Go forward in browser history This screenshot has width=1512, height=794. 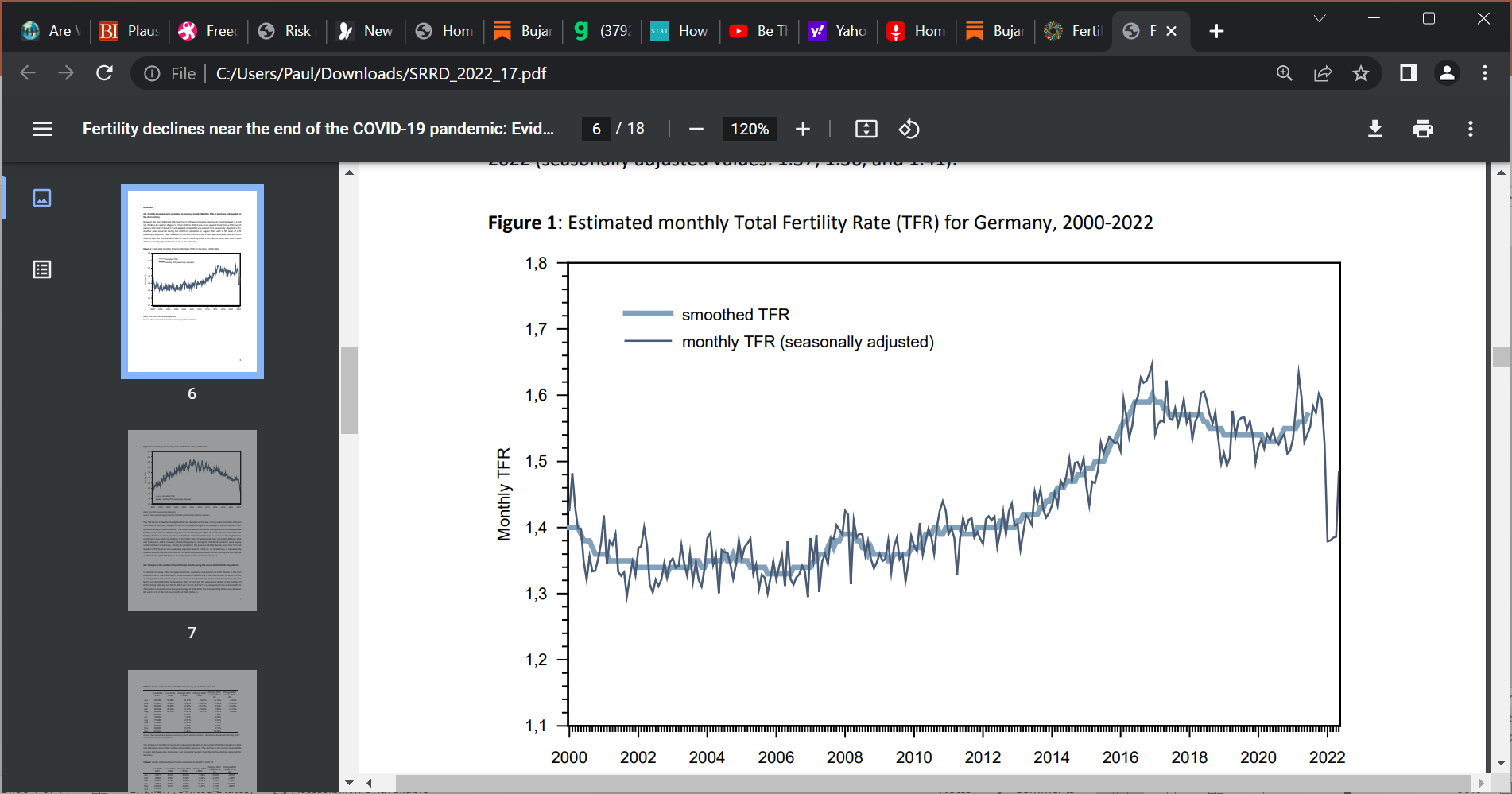[x=66, y=73]
